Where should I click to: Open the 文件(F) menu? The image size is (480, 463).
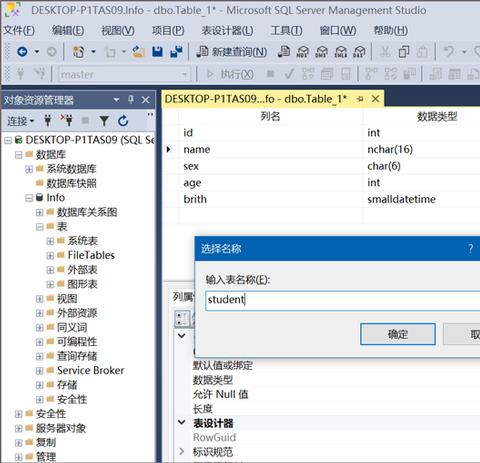(19, 31)
